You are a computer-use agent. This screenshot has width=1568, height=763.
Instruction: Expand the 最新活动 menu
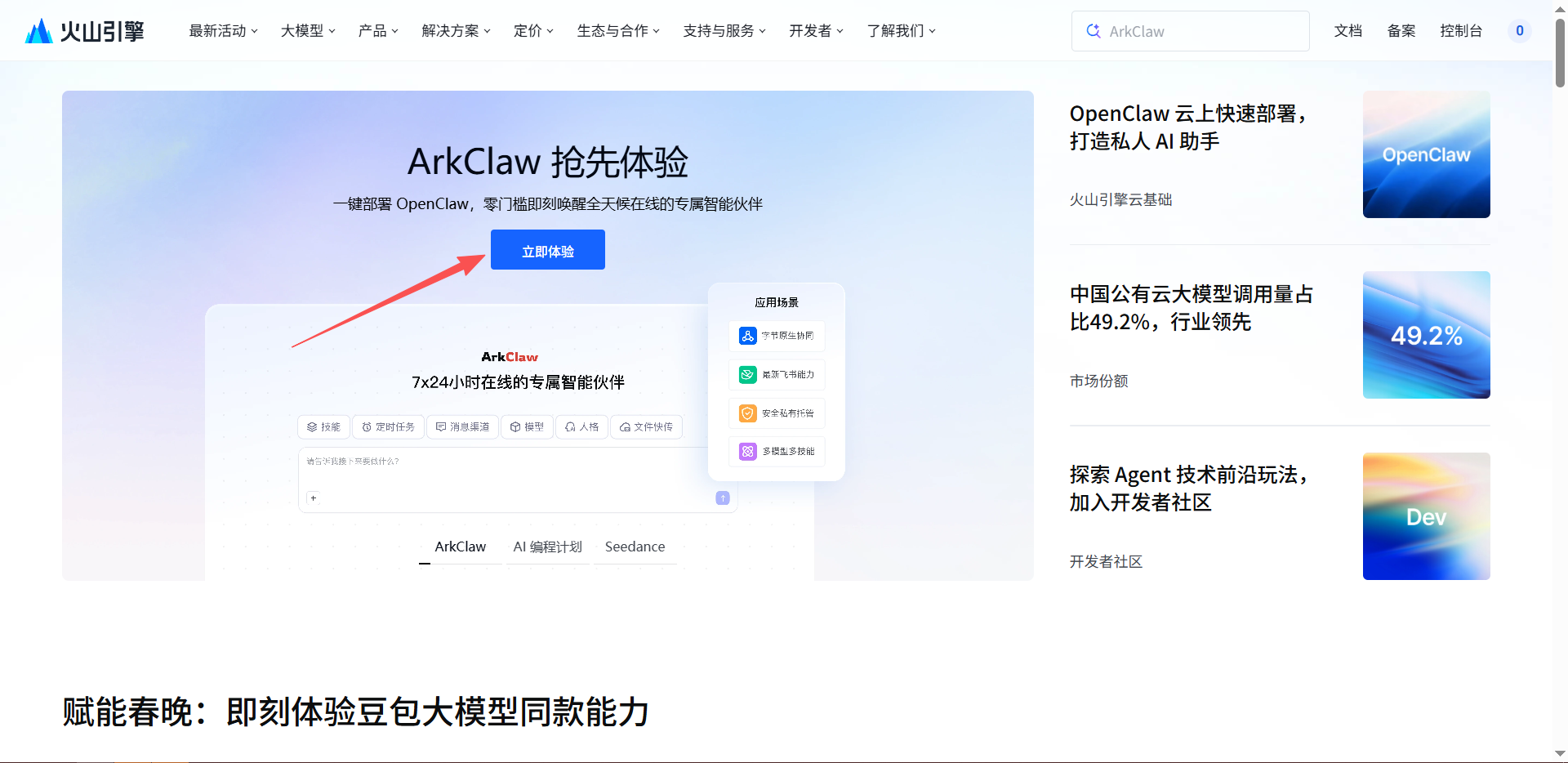click(x=223, y=31)
